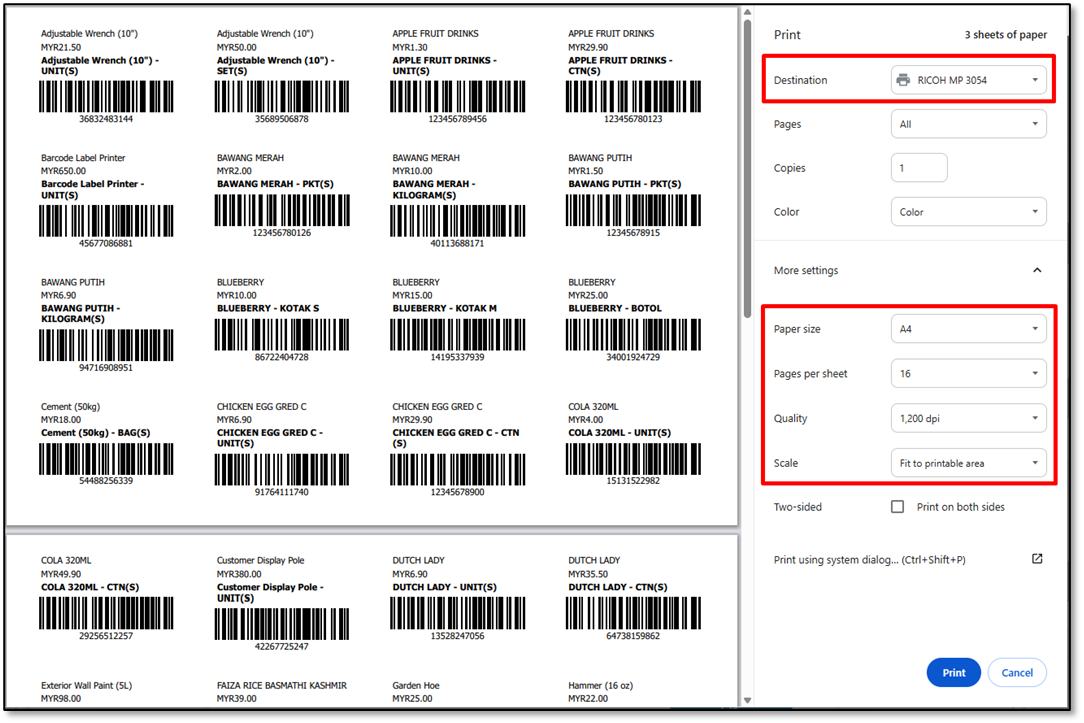The image size is (1084, 723).
Task: Click the blue Print button
Action: [953, 673]
